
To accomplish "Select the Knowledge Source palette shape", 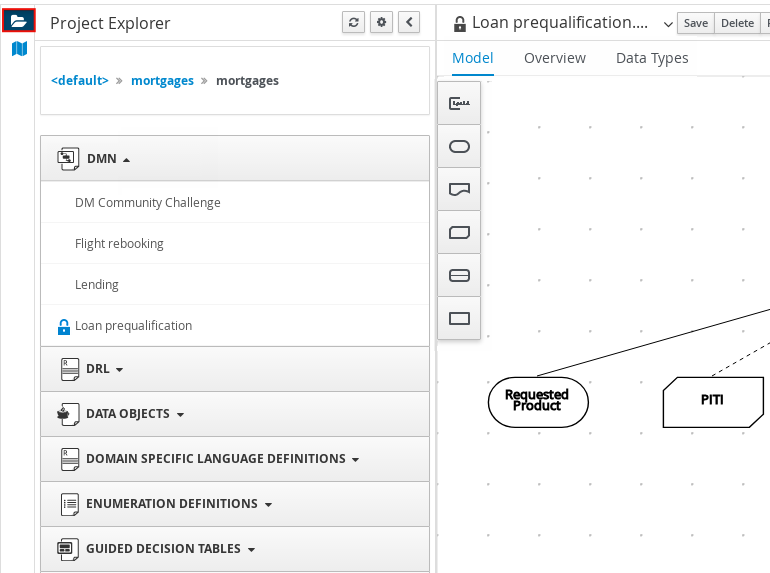I will click(460, 189).
